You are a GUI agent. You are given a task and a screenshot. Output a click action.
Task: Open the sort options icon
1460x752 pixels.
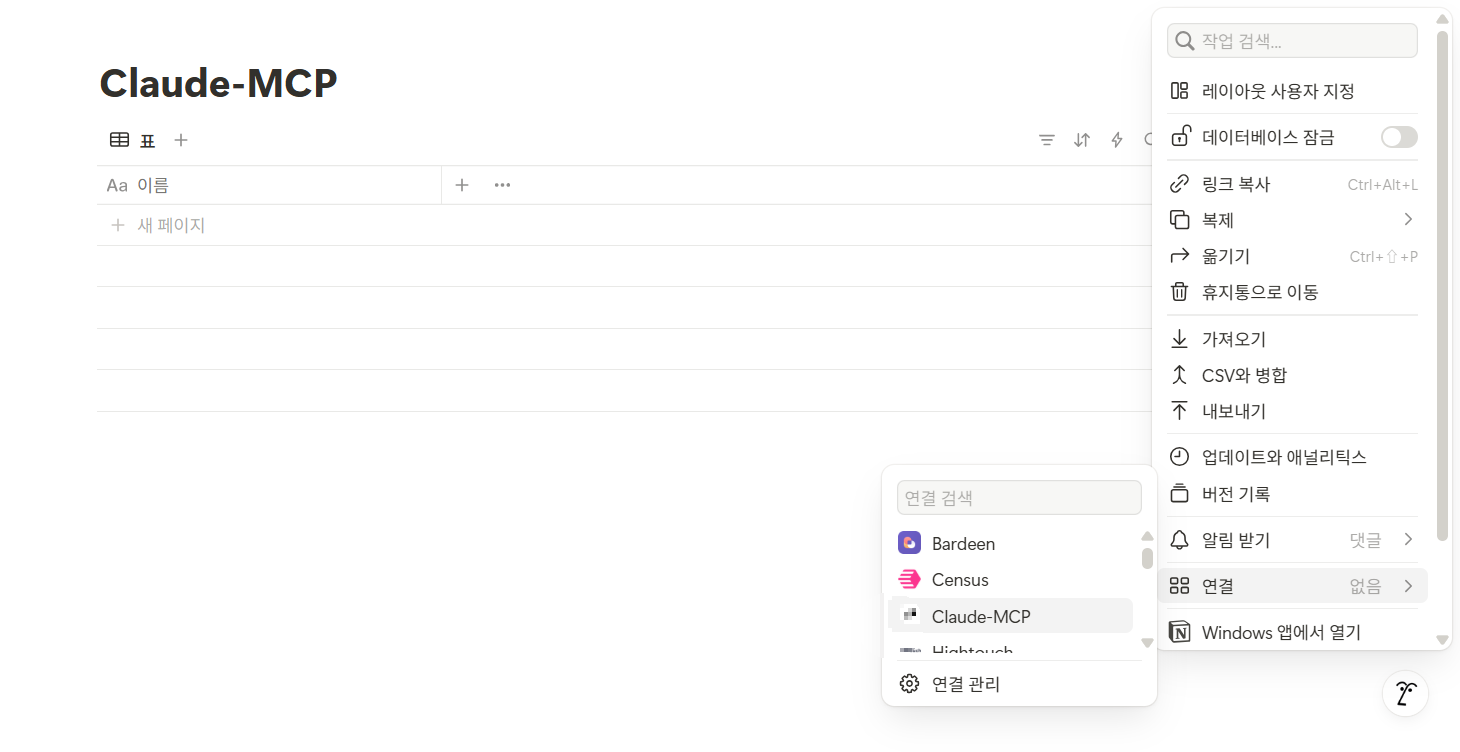point(1081,140)
